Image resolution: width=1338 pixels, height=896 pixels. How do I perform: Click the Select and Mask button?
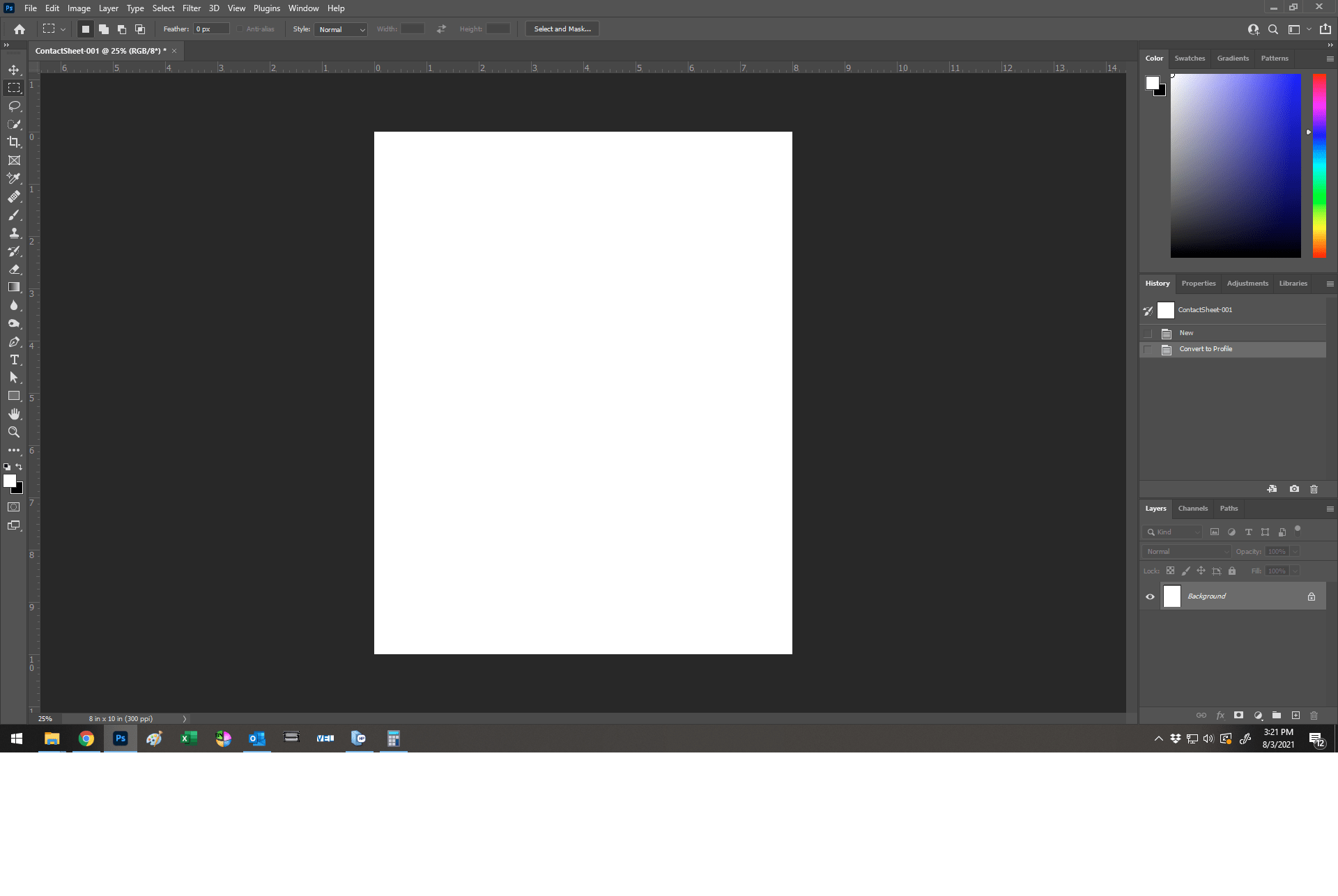562,29
